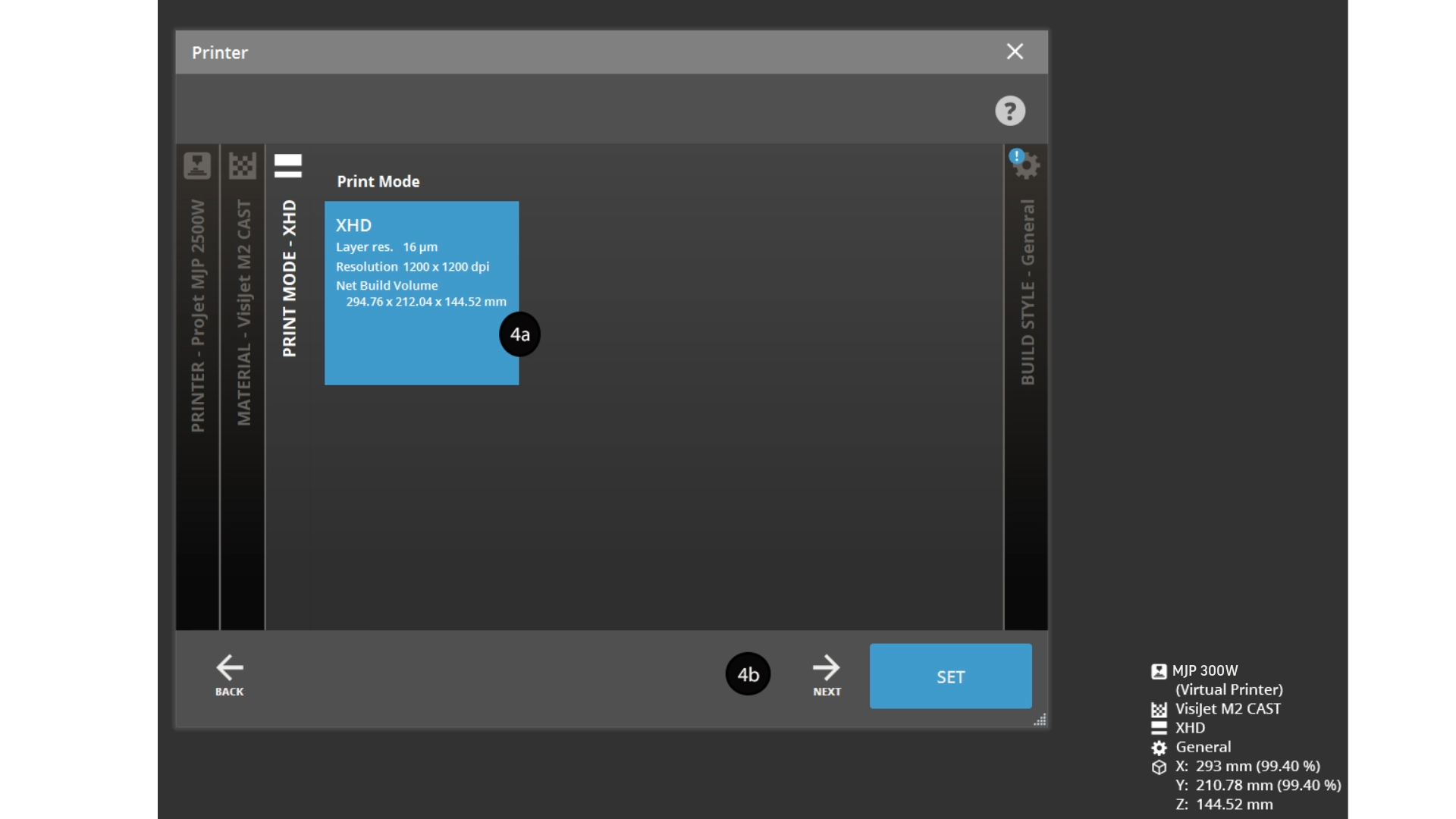Click the XHD status icon at the bottom right

(x=1159, y=728)
